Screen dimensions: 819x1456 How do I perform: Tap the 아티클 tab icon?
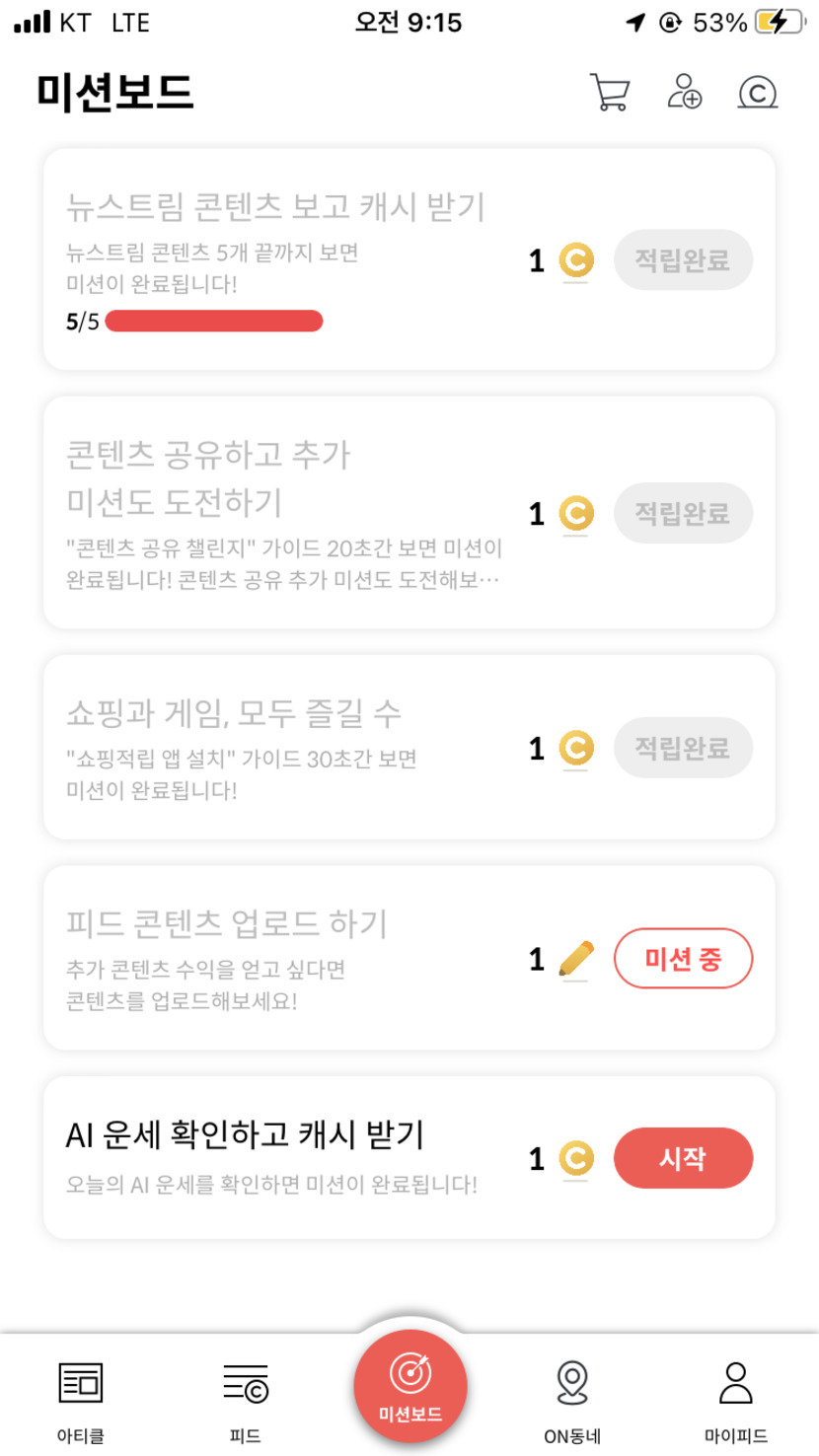coord(81,1384)
